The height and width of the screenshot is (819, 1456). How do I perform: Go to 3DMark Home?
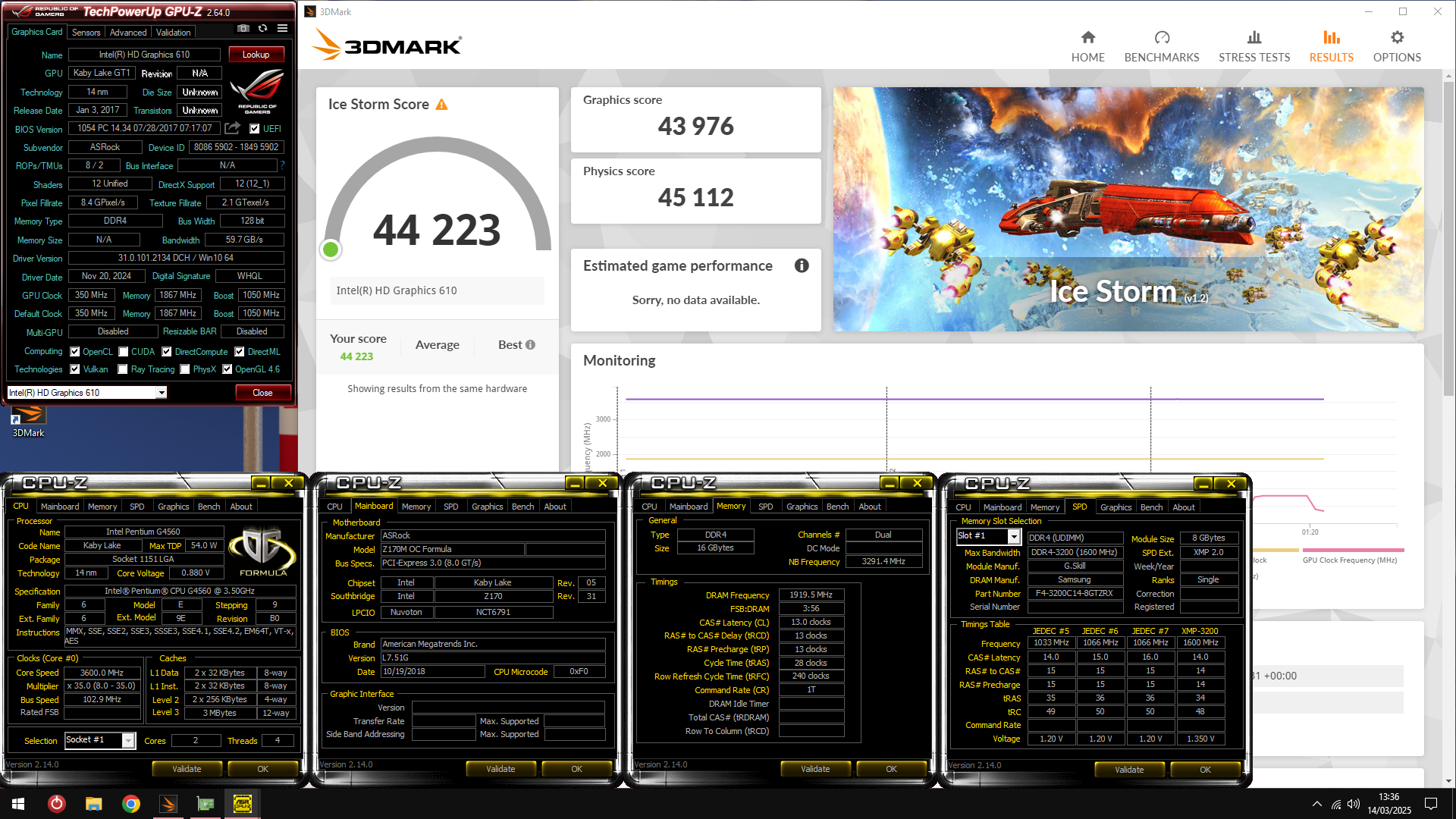(1087, 46)
